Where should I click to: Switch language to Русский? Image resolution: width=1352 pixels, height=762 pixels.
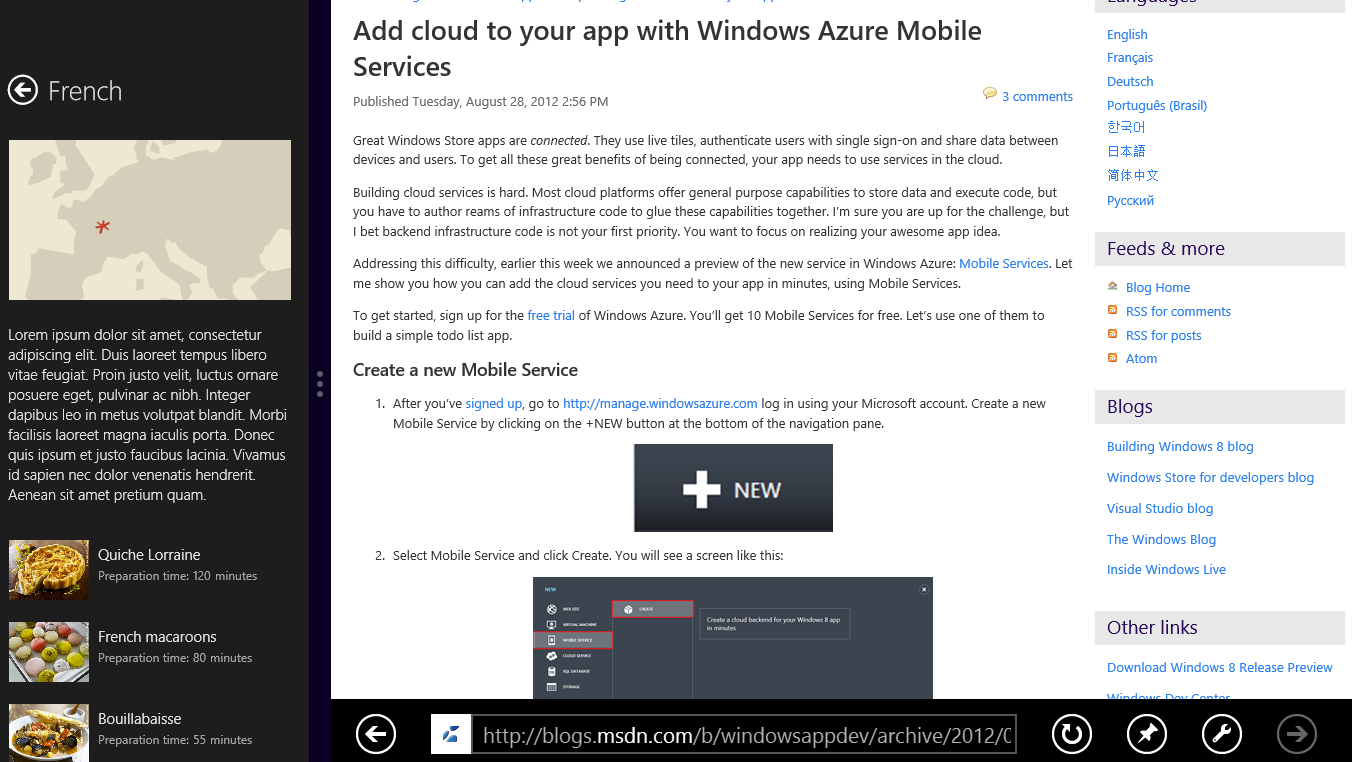pos(1130,201)
